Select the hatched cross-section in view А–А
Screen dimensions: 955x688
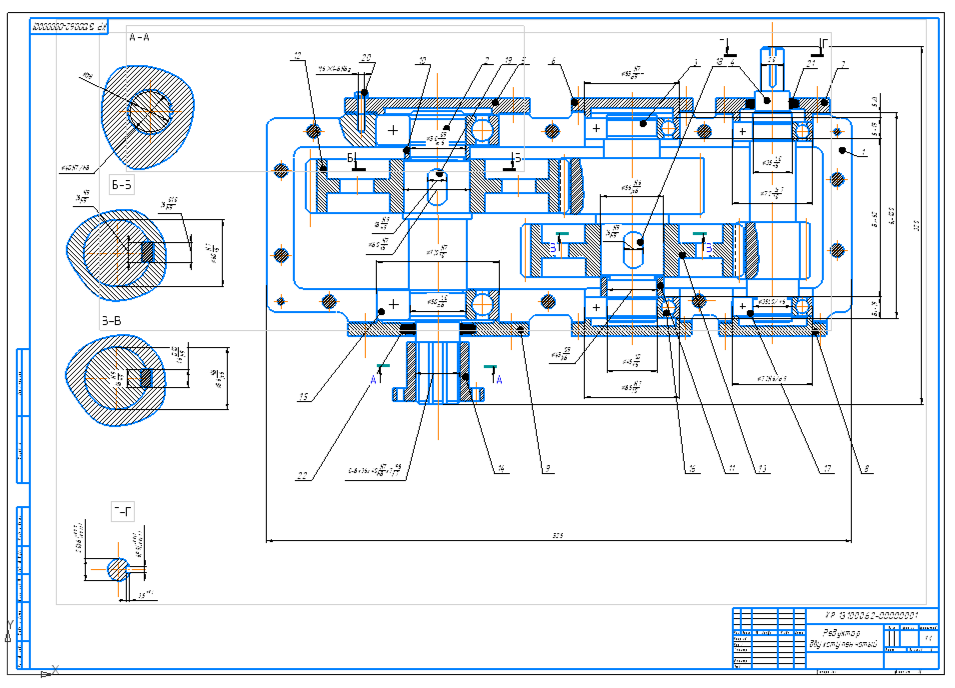(x=149, y=117)
